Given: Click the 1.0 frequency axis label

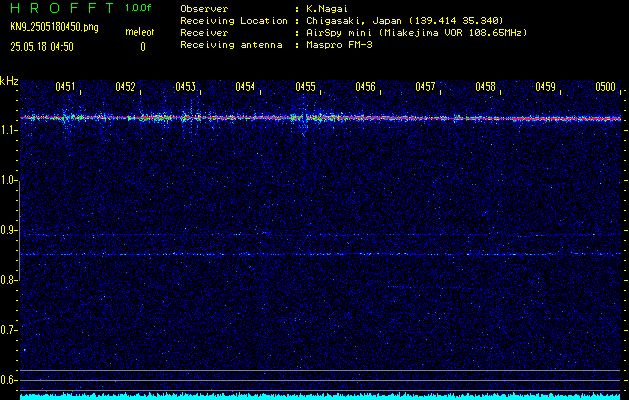Looking at the screenshot, I should click(x=8, y=181).
